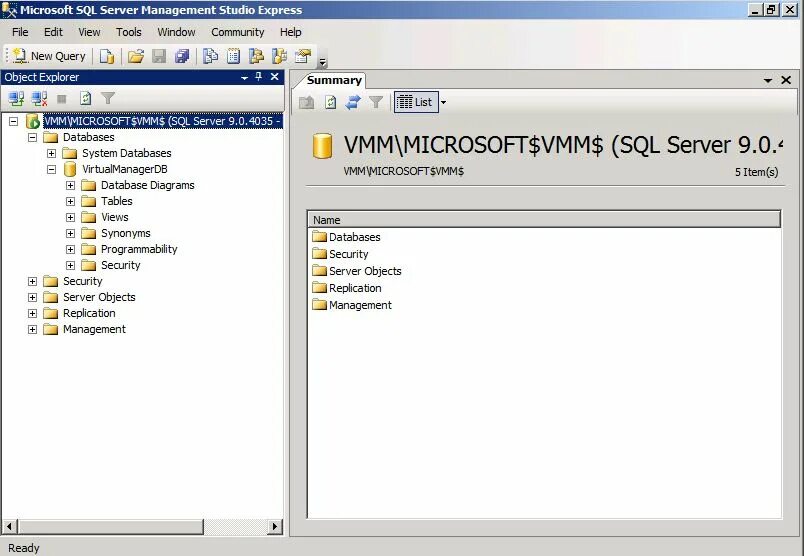Open the Community menu
Screen dimensions: 804x556
pyautogui.click(x=237, y=32)
